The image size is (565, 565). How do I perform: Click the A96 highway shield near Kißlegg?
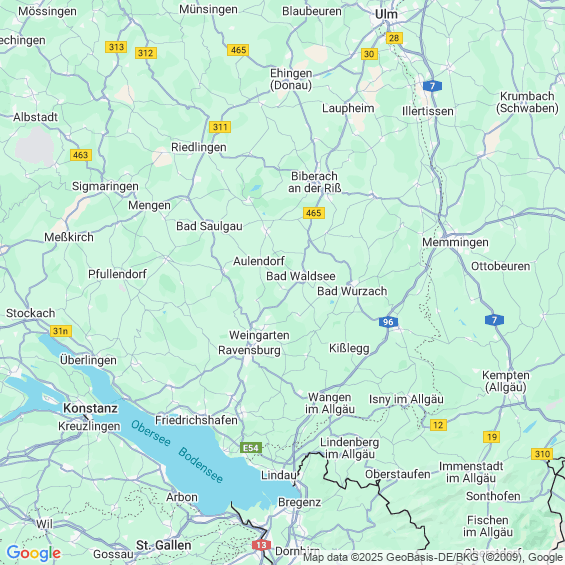click(x=388, y=322)
